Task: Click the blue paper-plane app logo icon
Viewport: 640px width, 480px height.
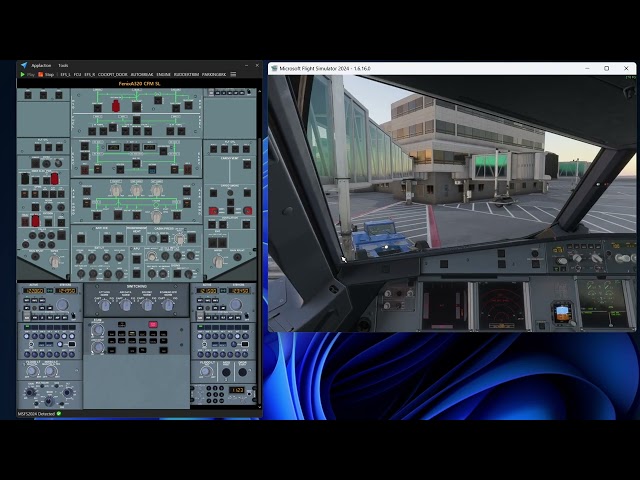Action: (x=24, y=65)
